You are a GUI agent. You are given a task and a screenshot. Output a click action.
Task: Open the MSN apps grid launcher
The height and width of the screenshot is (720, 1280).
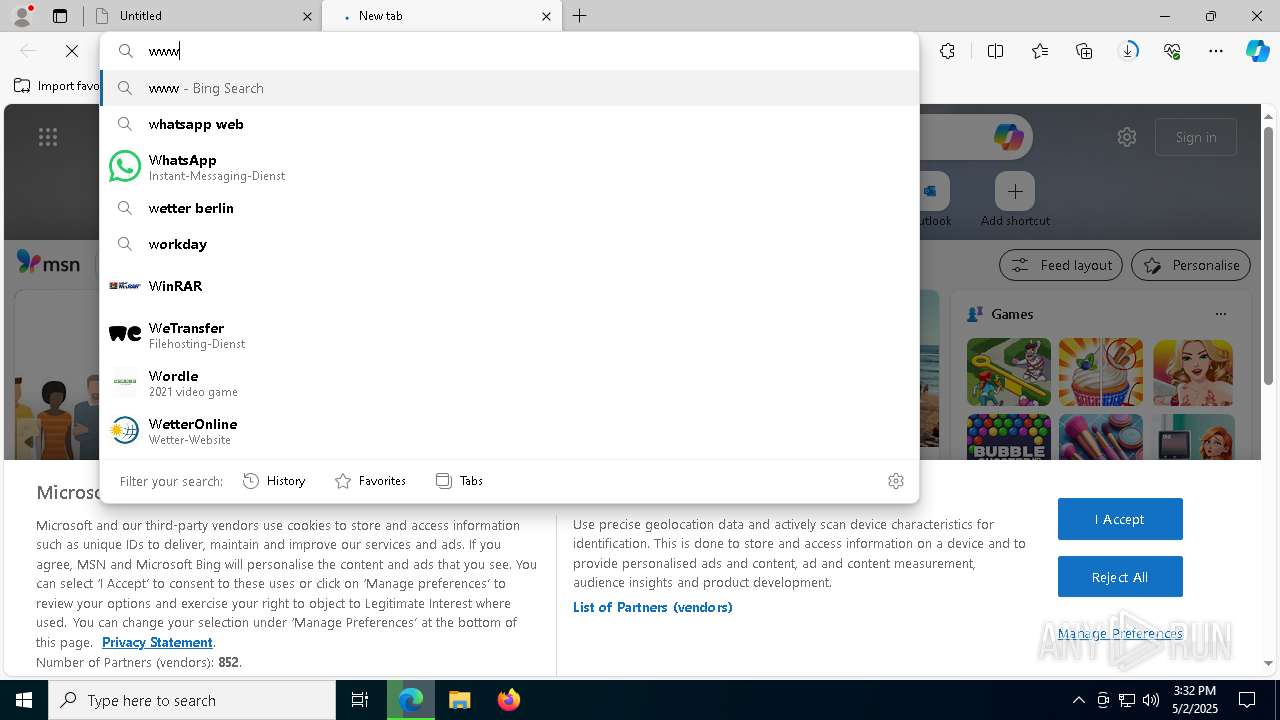pos(48,137)
